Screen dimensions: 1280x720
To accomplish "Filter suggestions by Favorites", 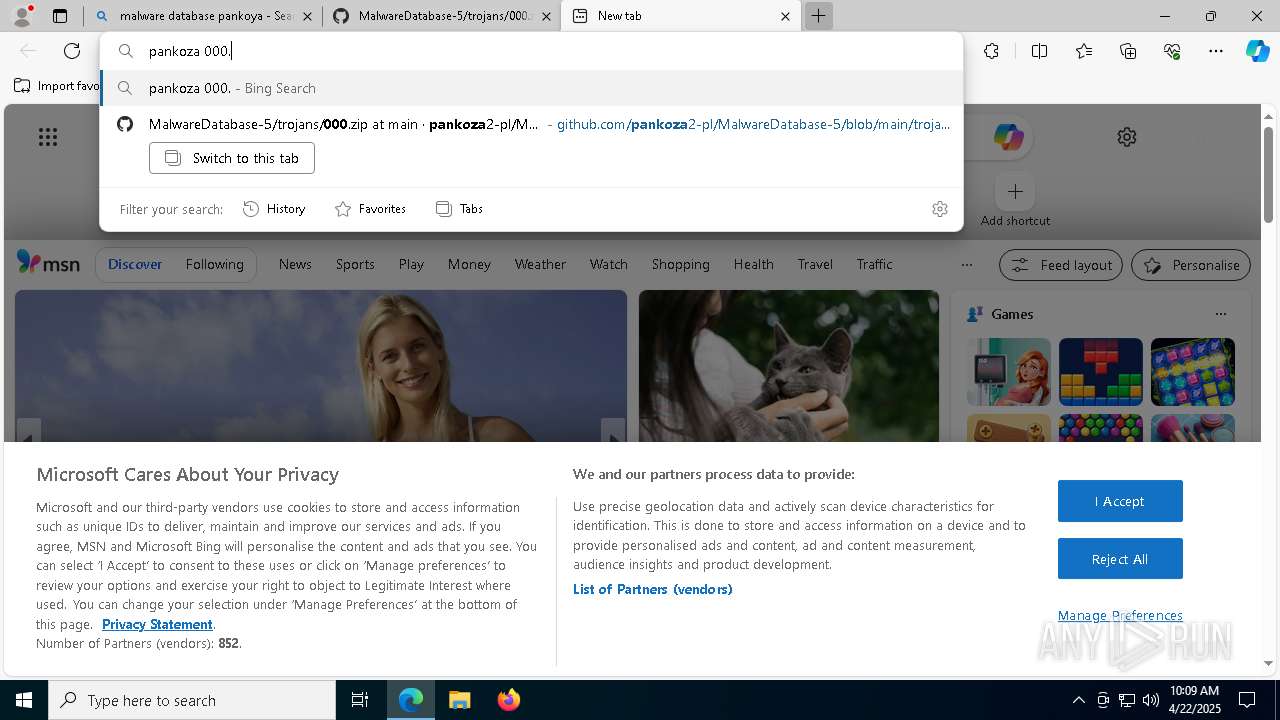I will [x=370, y=209].
